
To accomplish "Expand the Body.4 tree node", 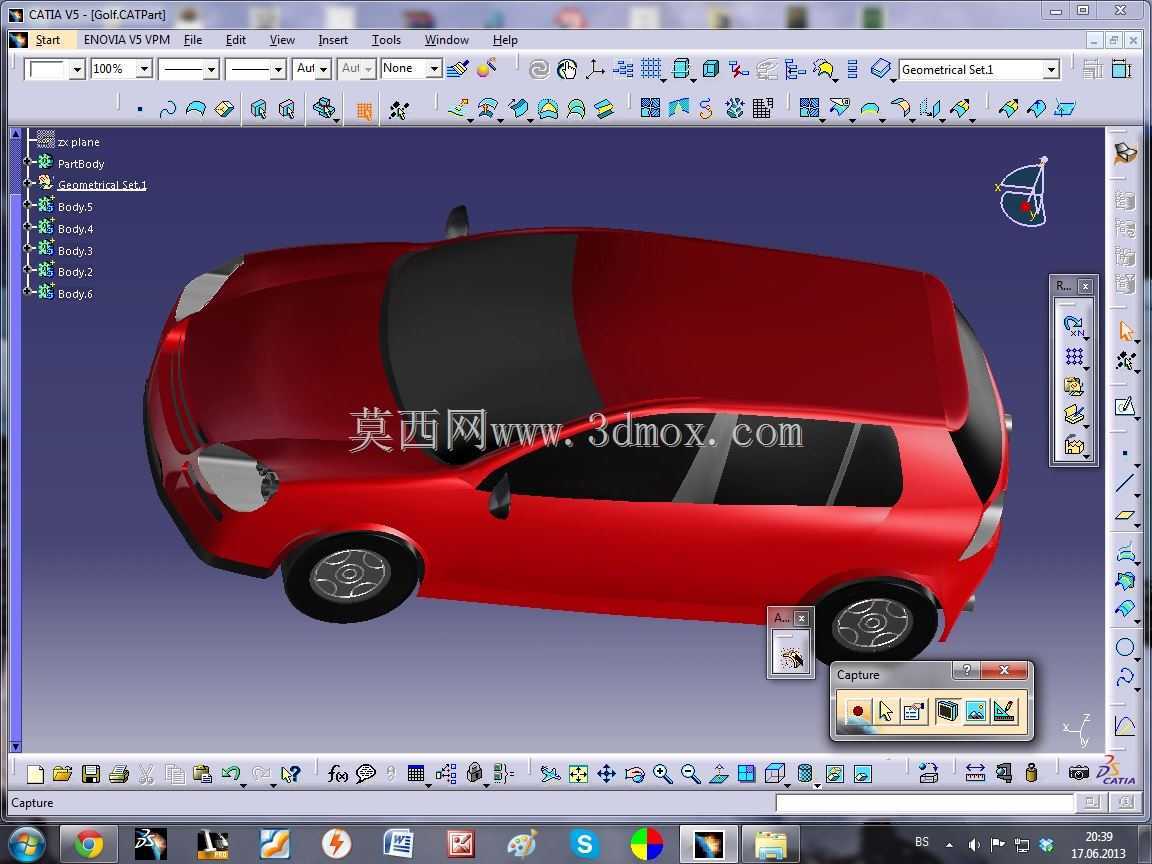I will pyautogui.click(x=26, y=227).
